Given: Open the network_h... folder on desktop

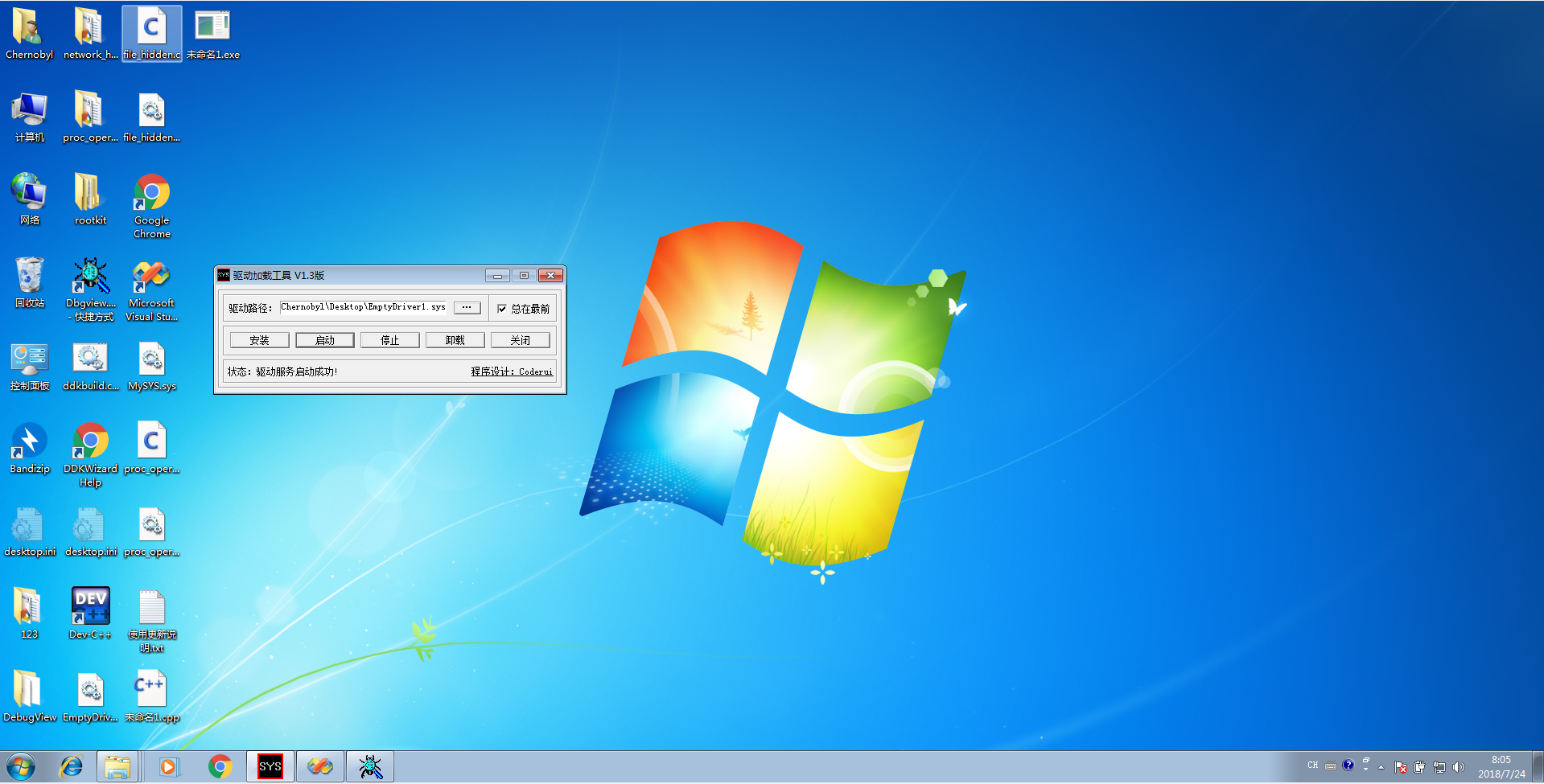Looking at the screenshot, I should [90, 34].
